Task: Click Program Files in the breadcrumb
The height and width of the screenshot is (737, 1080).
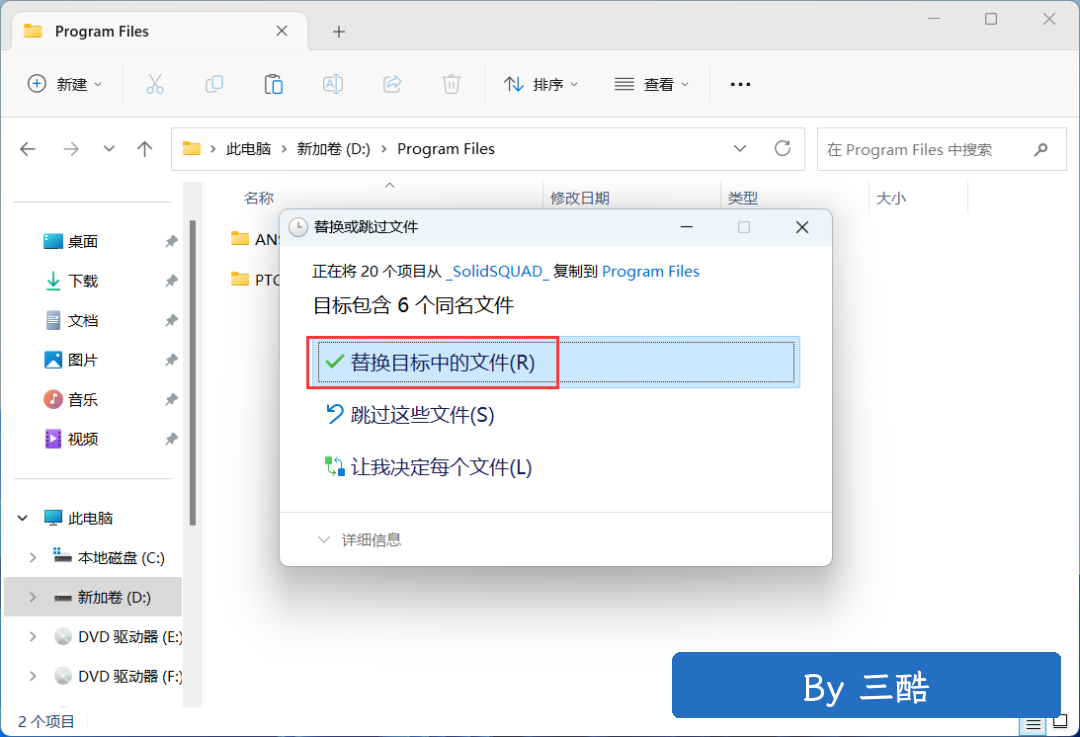Action: pyautogui.click(x=446, y=149)
